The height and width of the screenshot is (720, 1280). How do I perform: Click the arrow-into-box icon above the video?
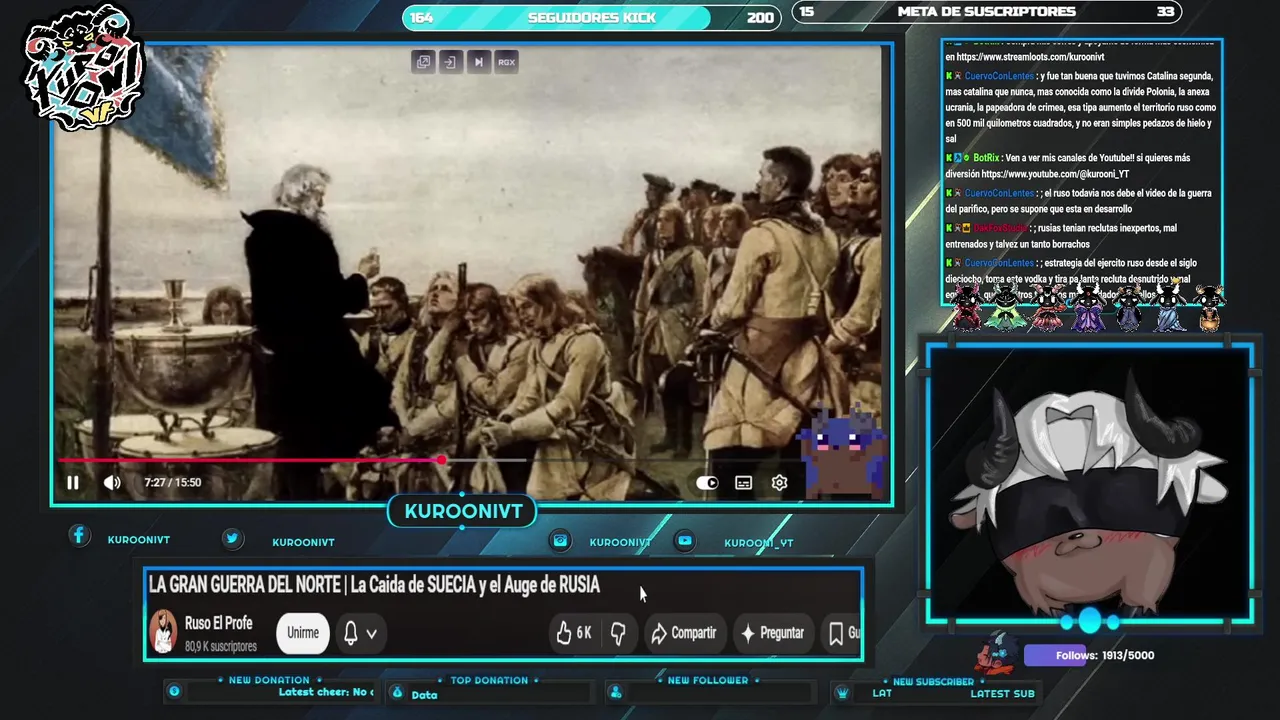pos(450,62)
